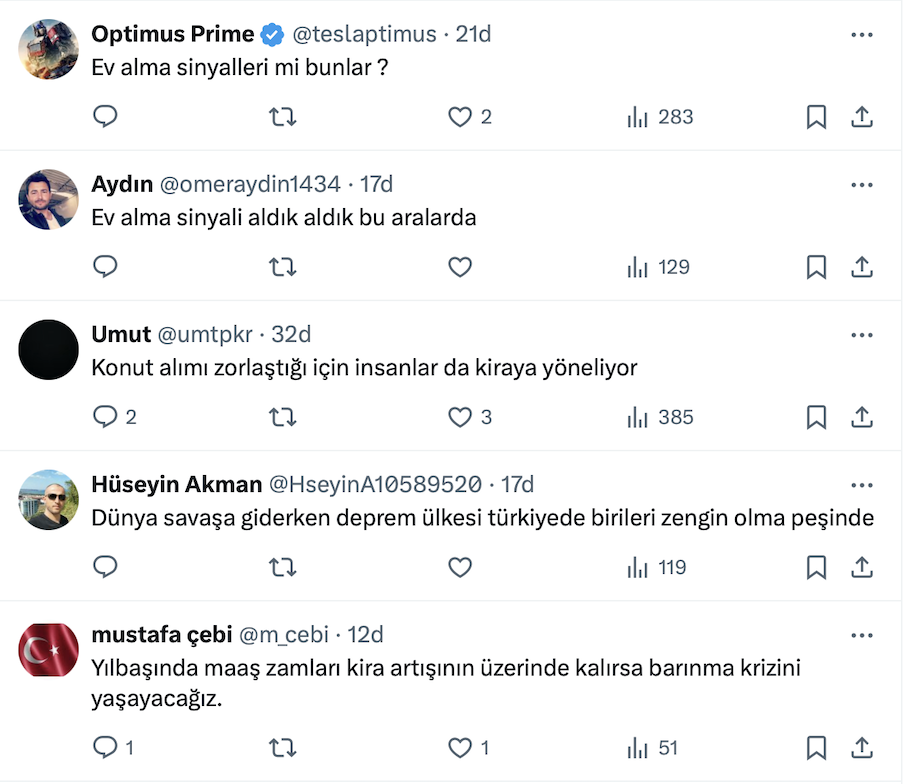The width and height of the screenshot is (920, 784).
Task: Reply to Optimus Prime's tweet
Action: pos(106,117)
